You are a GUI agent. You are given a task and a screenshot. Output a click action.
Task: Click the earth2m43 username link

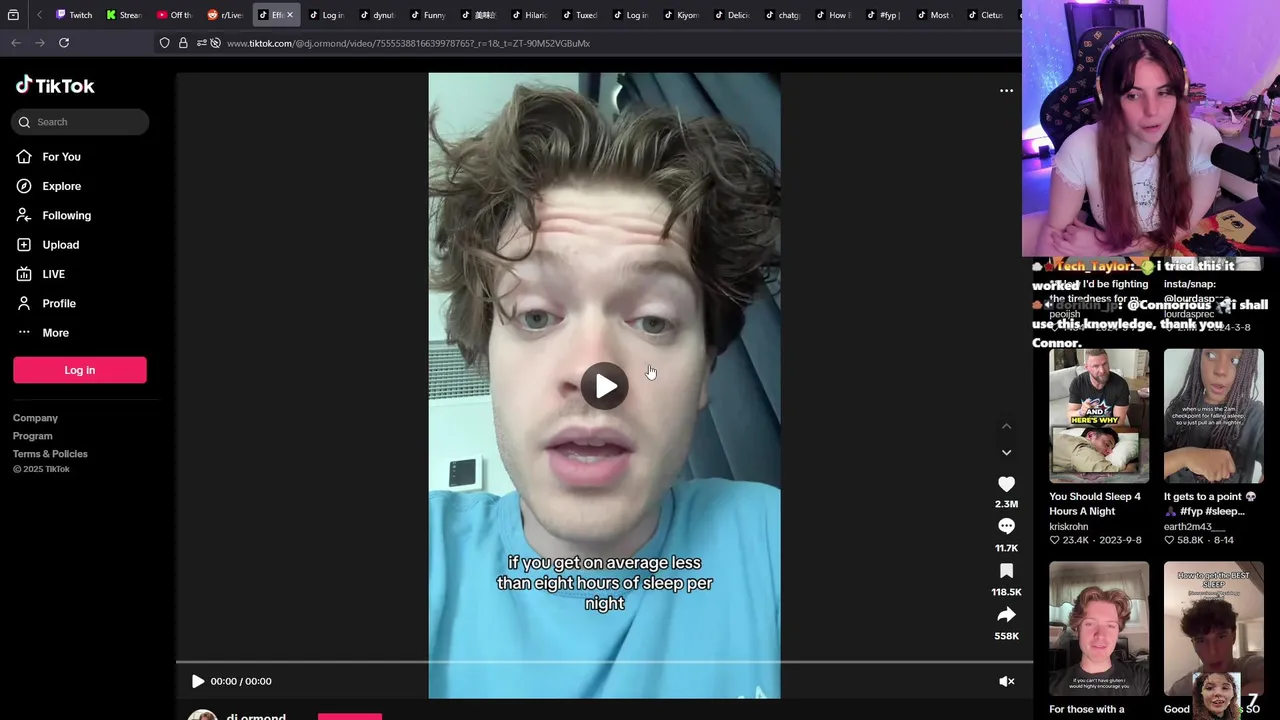(1194, 527)
